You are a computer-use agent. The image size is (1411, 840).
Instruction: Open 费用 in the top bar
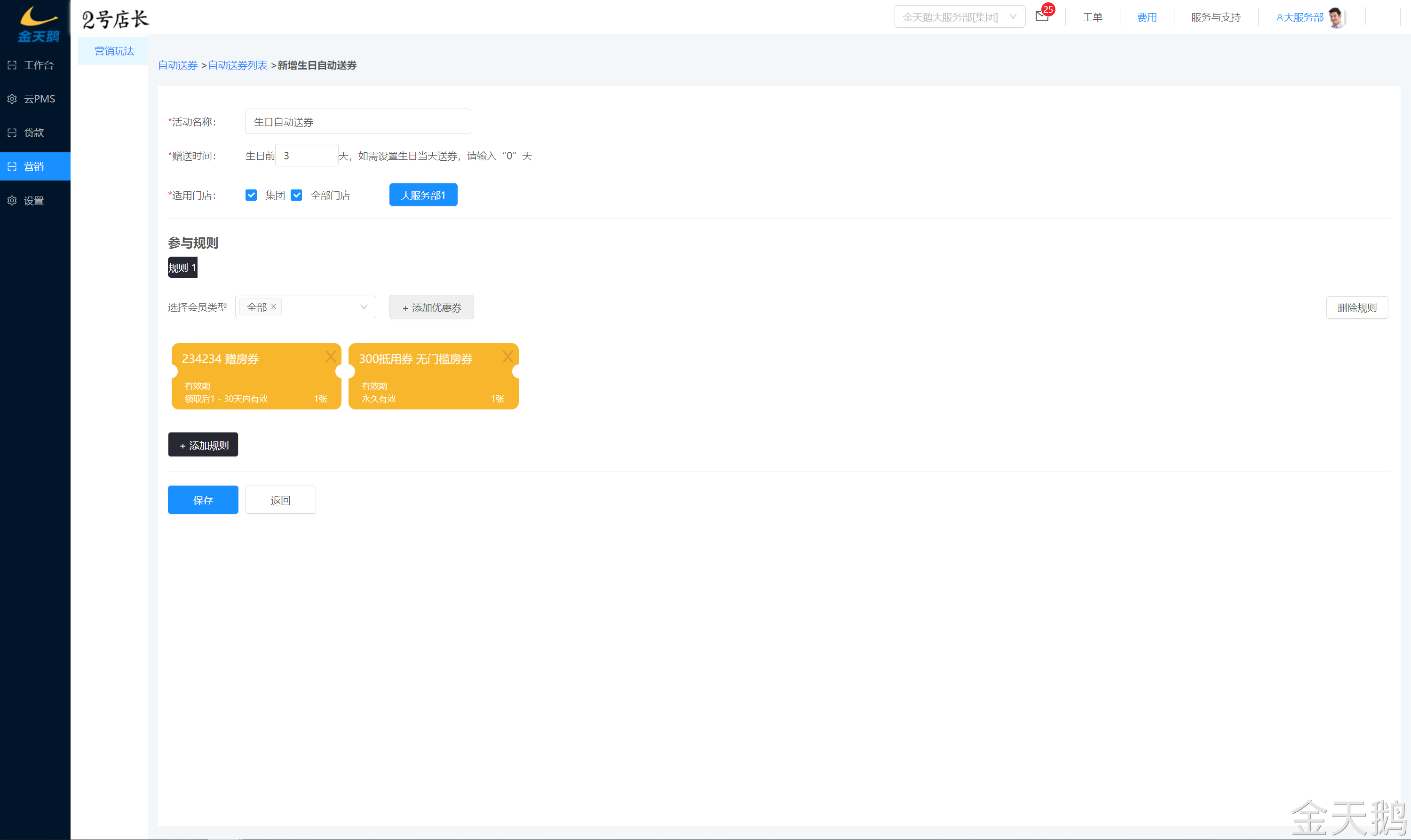coord(1147,17)
